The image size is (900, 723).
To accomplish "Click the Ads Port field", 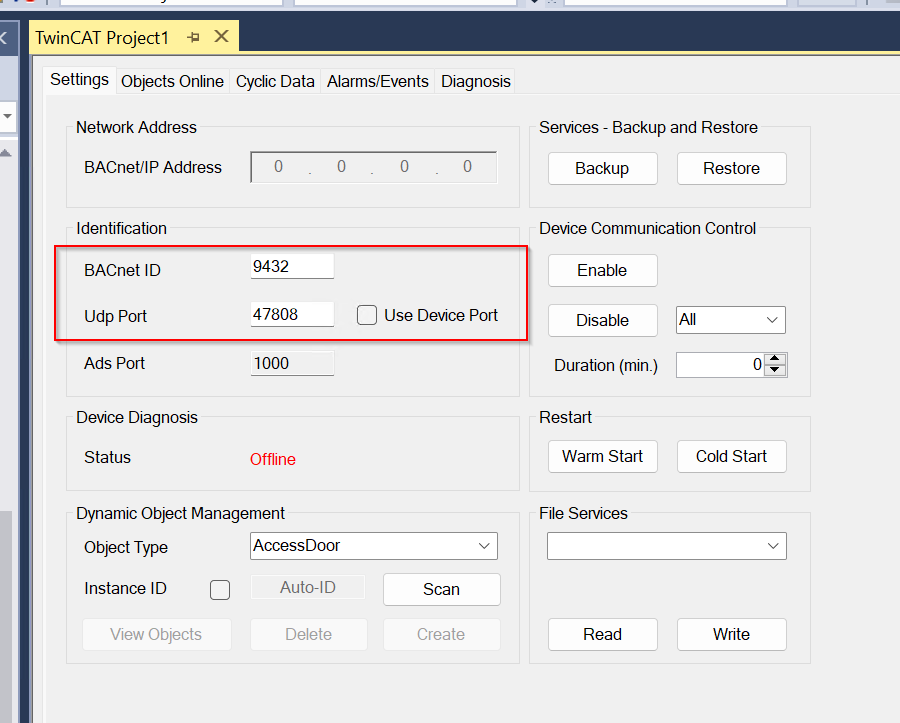I will click(292, 363).
